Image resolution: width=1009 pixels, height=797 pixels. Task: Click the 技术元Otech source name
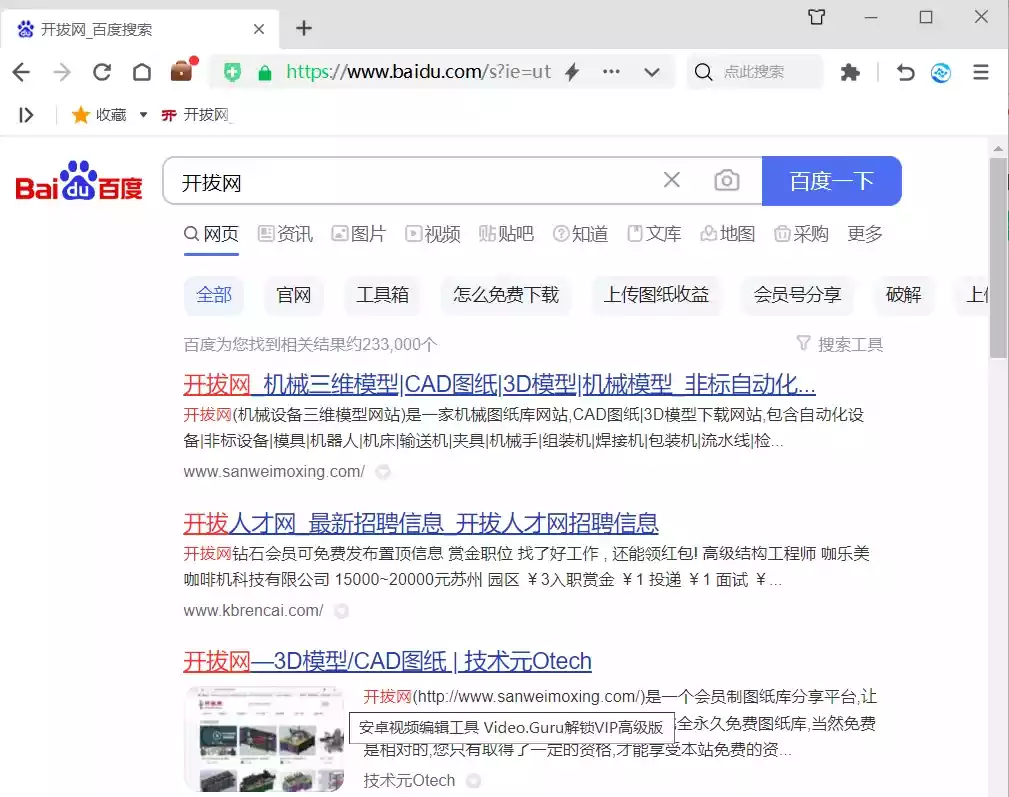coord(409,780)
